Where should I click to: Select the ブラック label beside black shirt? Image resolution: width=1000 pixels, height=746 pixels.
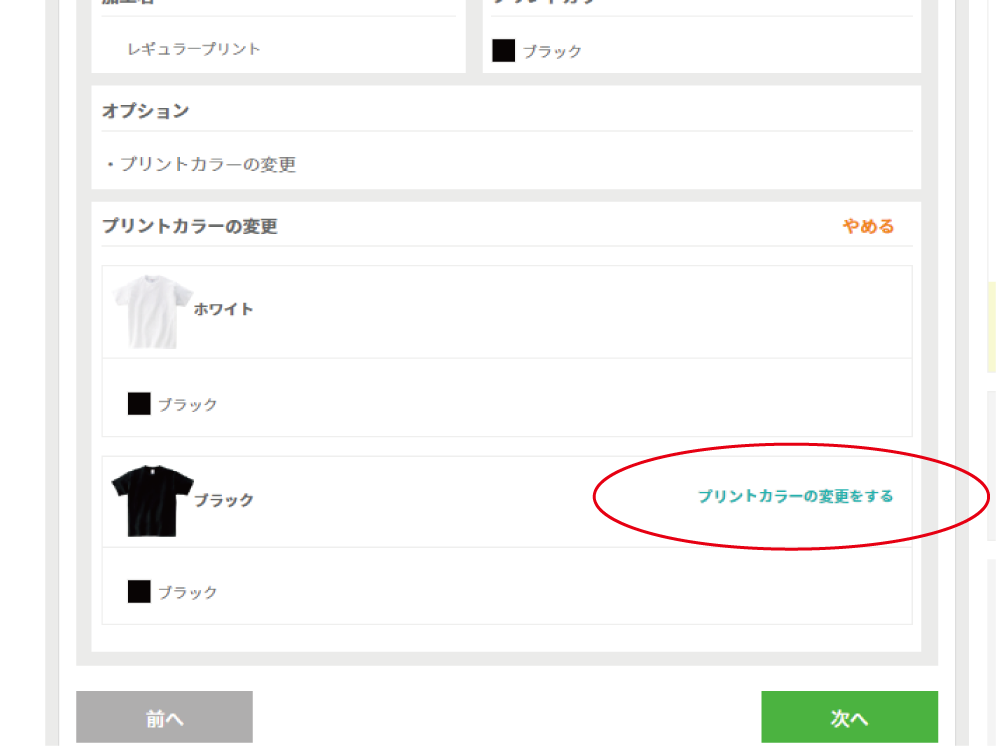coord(223,501)
